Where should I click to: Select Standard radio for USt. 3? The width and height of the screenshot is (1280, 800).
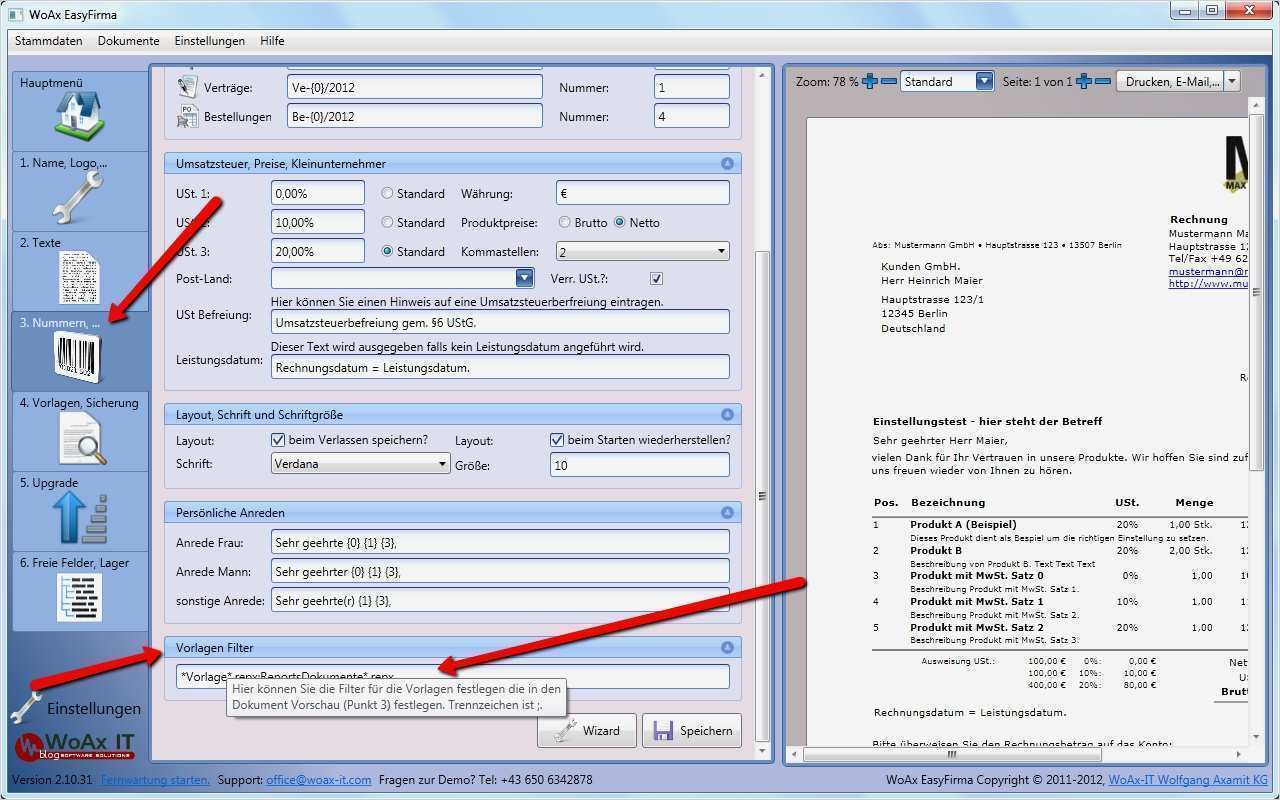click(x=387, y=251)
